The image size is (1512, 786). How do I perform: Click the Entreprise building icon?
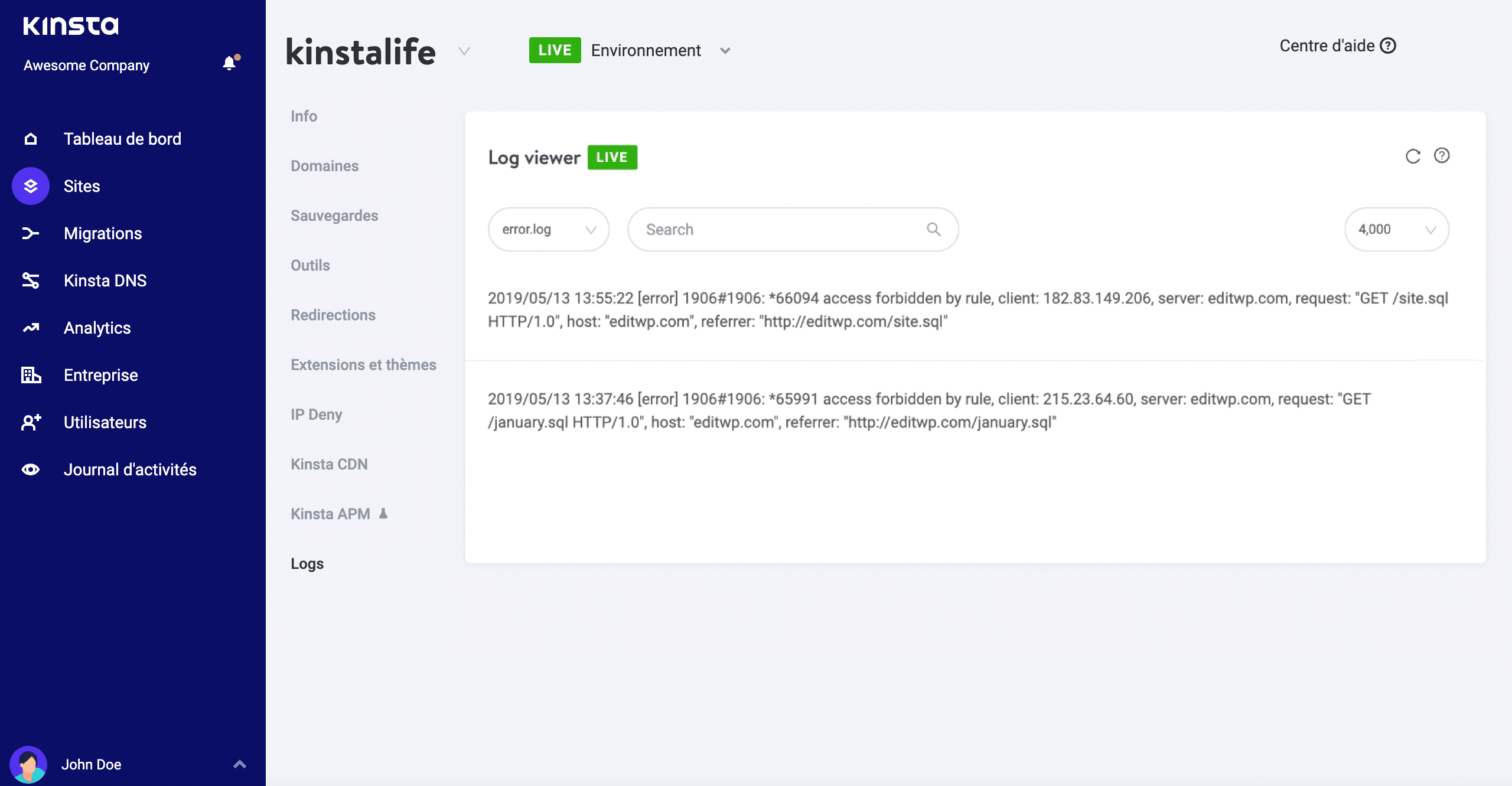click(x=31, y=375)
